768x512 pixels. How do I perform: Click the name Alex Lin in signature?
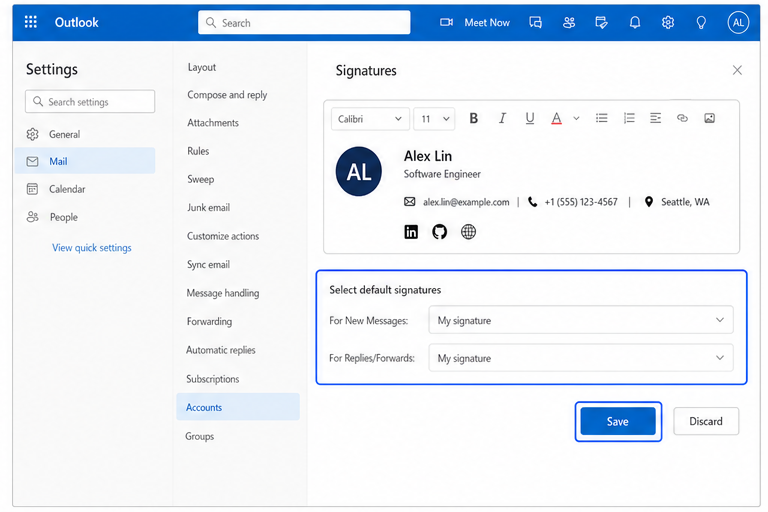point(428,156)
